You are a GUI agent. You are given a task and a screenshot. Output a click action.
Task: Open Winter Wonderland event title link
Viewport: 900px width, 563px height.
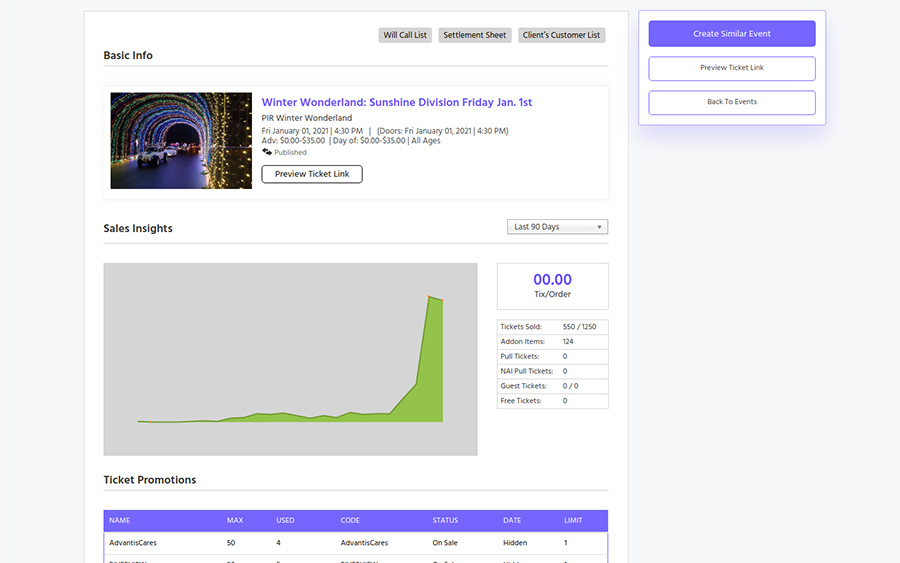point(397,102)
